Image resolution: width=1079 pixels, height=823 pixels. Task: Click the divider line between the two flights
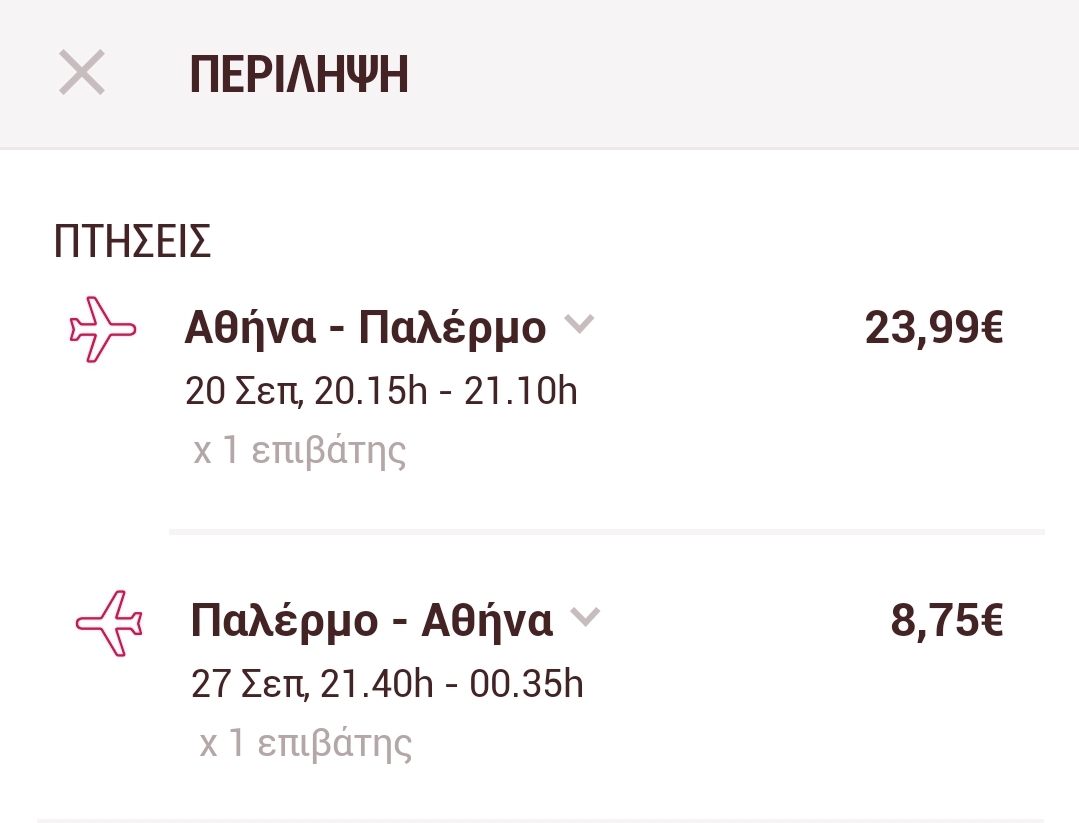click(606, 532)
